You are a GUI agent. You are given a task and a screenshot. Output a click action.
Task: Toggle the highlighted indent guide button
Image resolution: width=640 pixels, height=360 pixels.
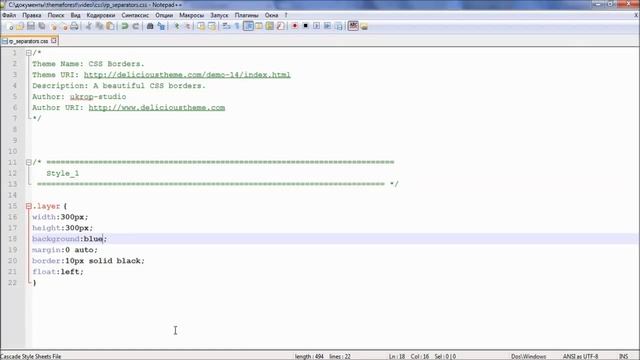[x=248, y=27]
